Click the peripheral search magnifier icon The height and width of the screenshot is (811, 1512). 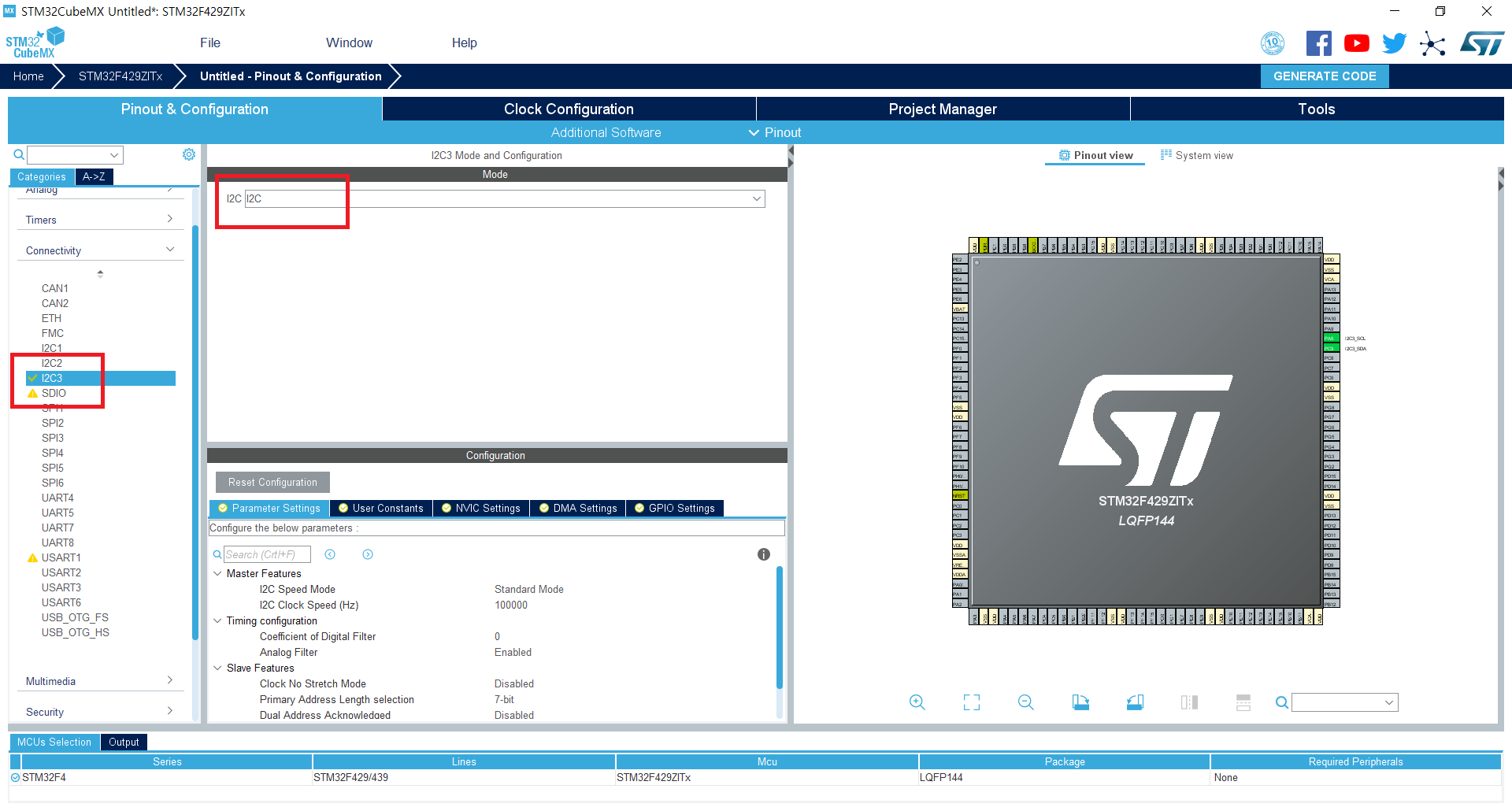click(x=19, y=154)
